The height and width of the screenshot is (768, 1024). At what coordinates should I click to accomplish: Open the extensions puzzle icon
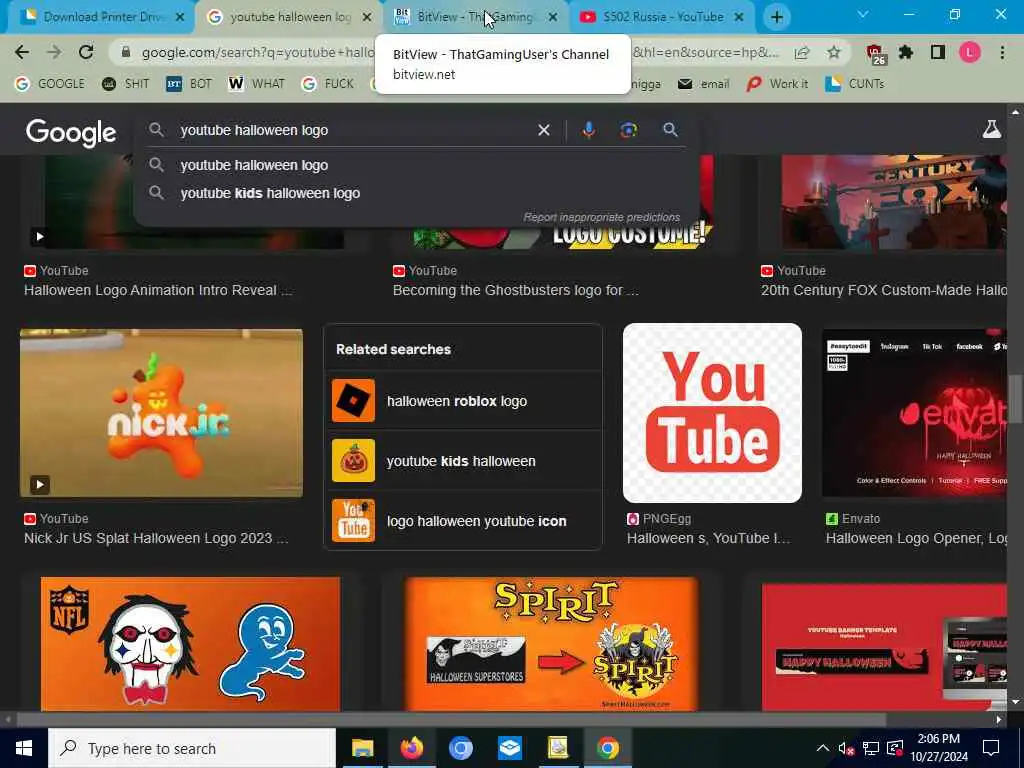click(906, 52)
